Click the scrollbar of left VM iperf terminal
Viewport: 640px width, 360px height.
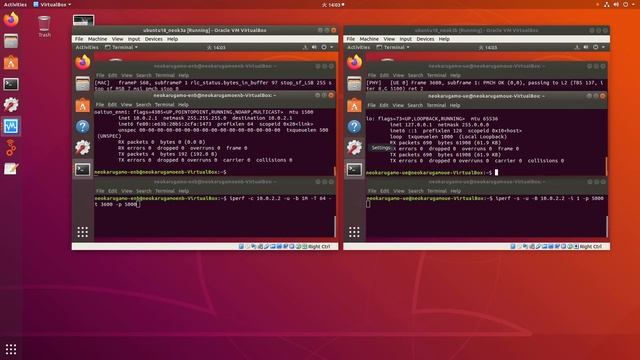click(x=335, y=226)
